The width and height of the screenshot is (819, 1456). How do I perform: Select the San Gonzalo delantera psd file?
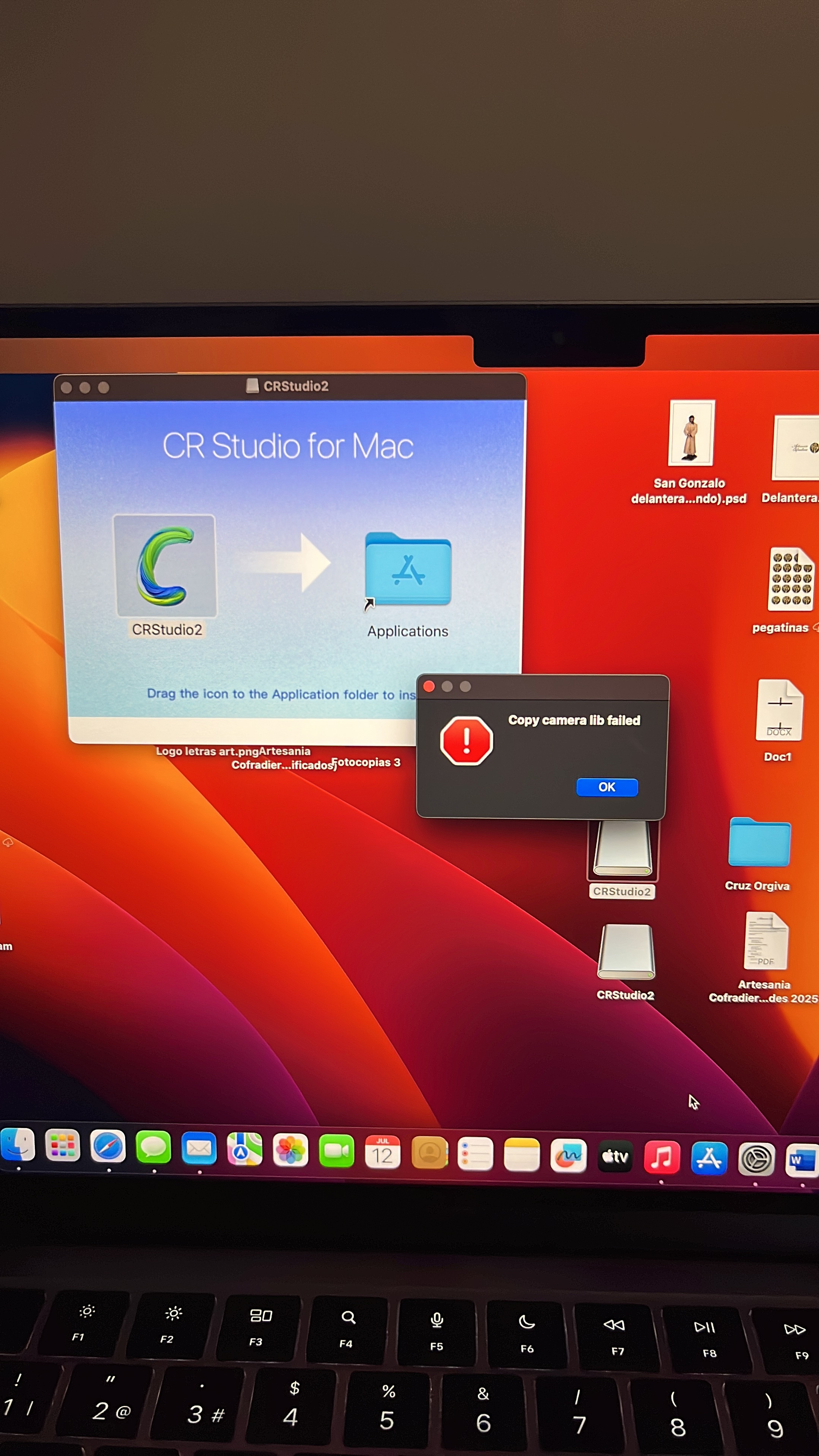[691, 433]
